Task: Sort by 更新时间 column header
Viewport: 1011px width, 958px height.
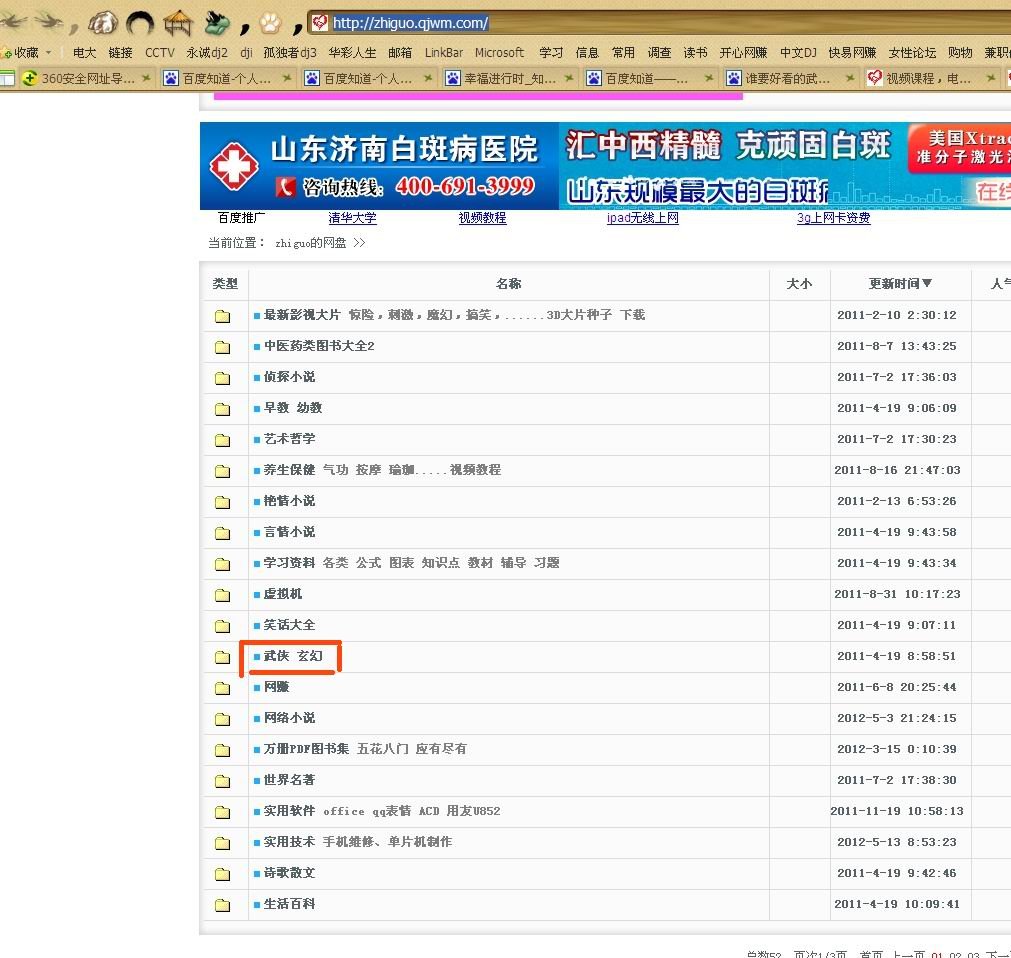Action: [899, 284]
